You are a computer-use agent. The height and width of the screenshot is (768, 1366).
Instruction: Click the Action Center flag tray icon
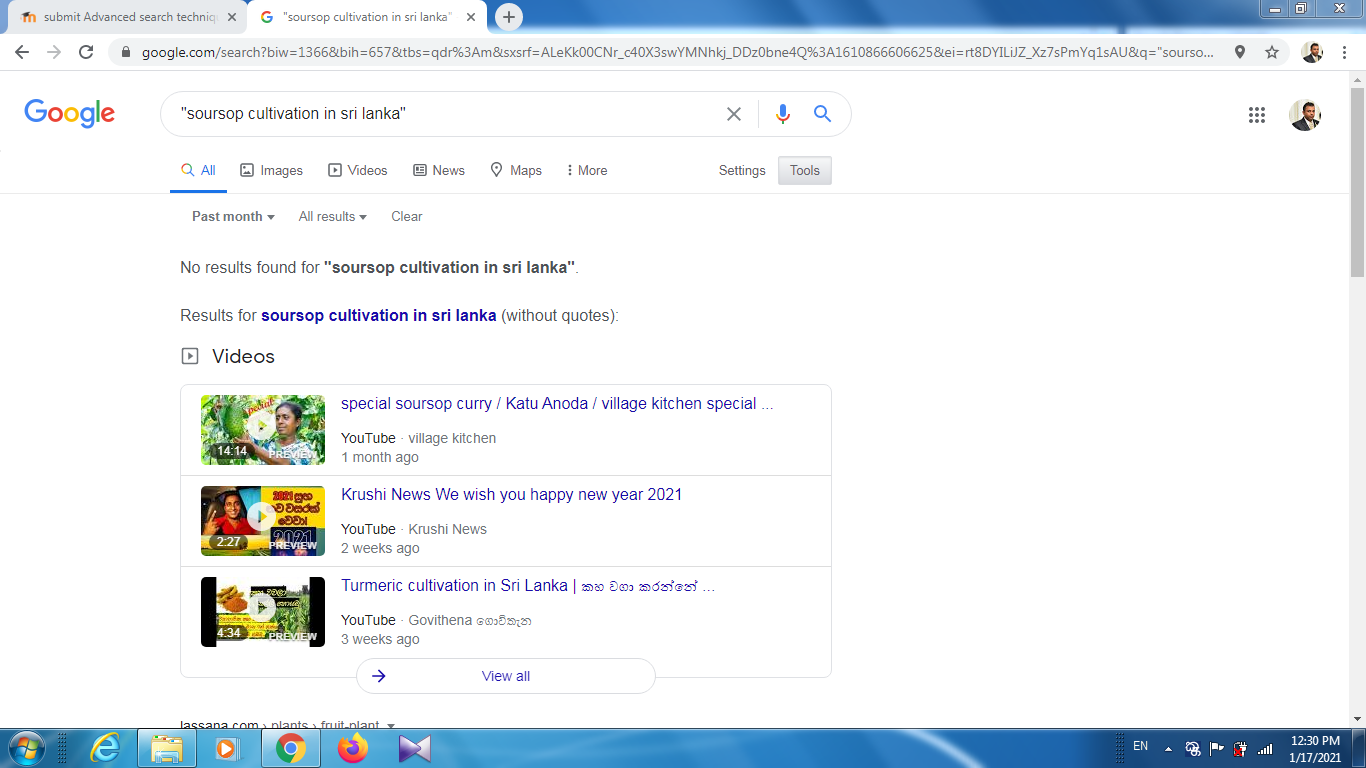(x=1217, y=748)
